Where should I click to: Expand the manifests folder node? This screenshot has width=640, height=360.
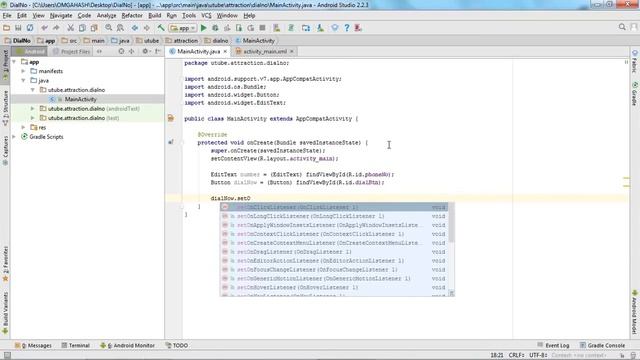23,71
